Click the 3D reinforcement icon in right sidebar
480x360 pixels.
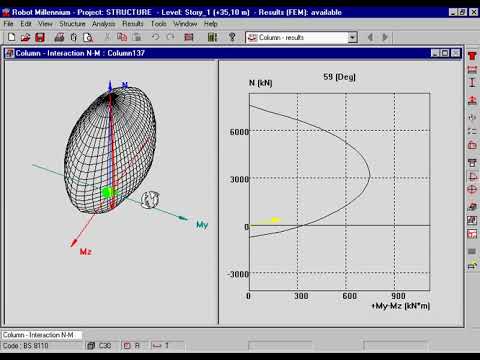click(472, 207)
